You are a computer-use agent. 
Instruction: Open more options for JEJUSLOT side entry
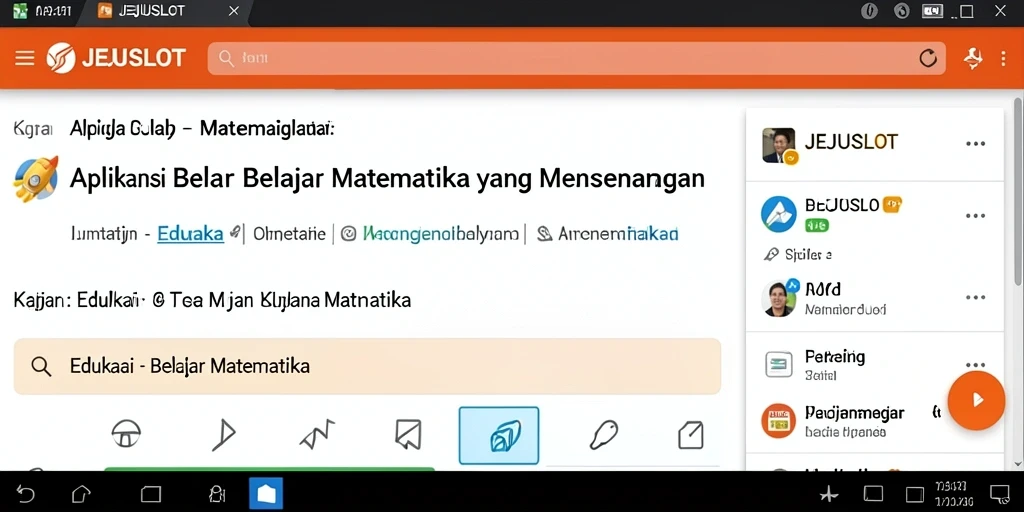975,144
